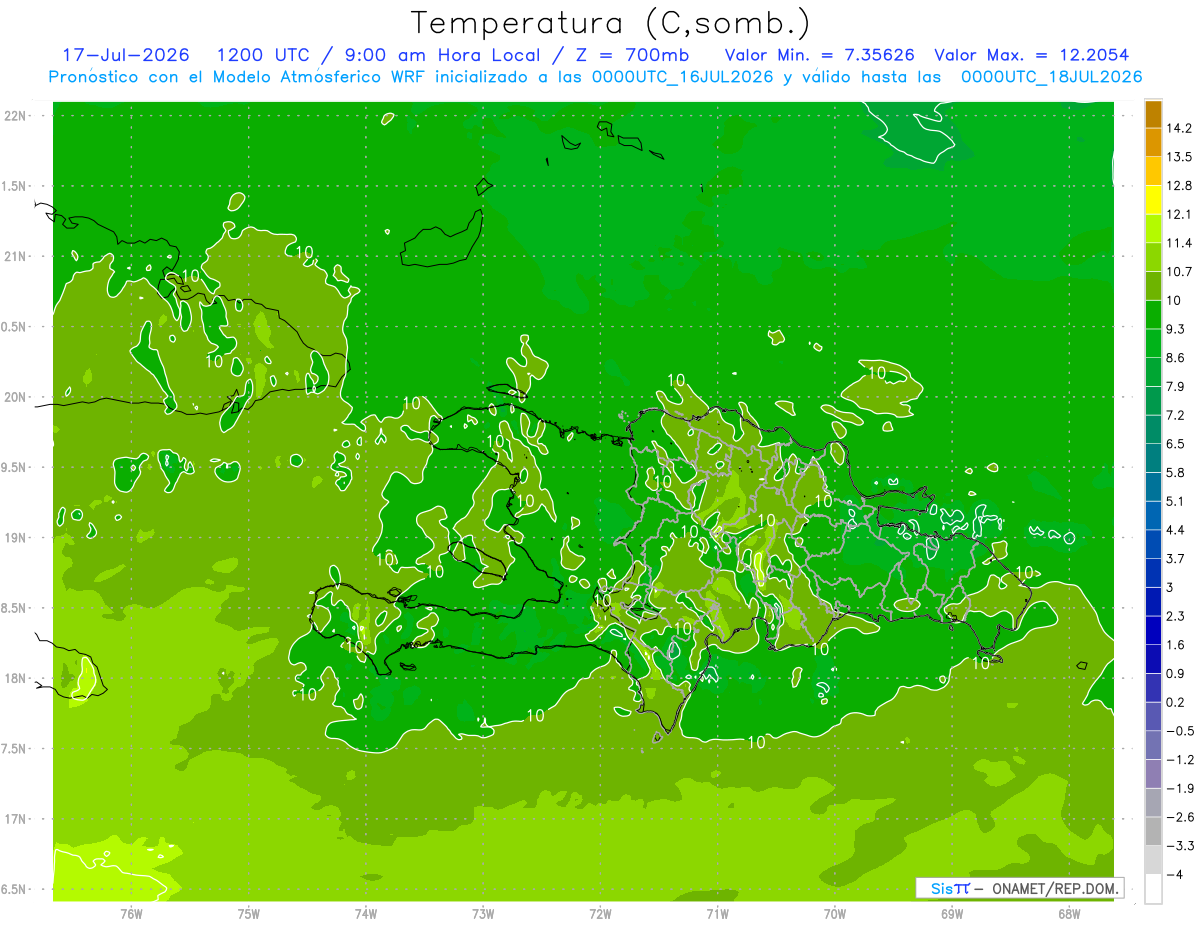This screenshot has width=1200, height=927.
Task: Click the '68W' longitude axis label
Action: (1069, 913)
